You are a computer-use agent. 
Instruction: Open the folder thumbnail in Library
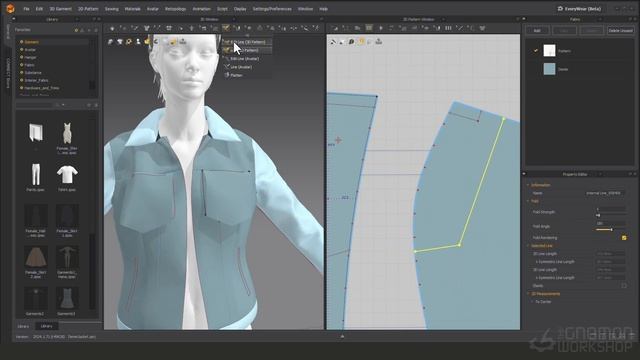coord(36,133)
